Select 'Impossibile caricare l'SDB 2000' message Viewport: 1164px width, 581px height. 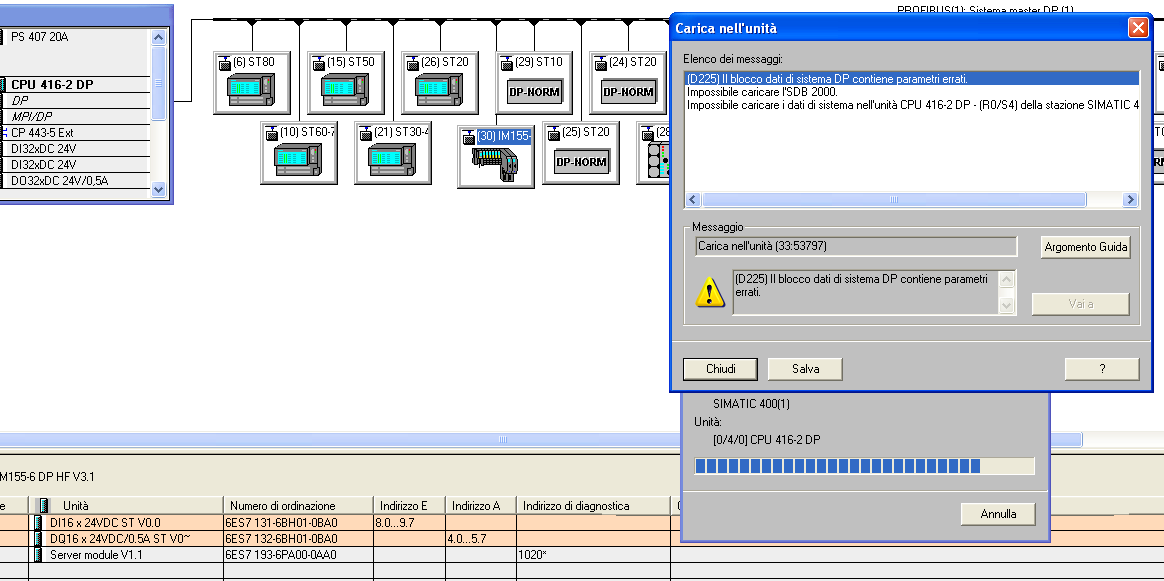pos(762,91)
